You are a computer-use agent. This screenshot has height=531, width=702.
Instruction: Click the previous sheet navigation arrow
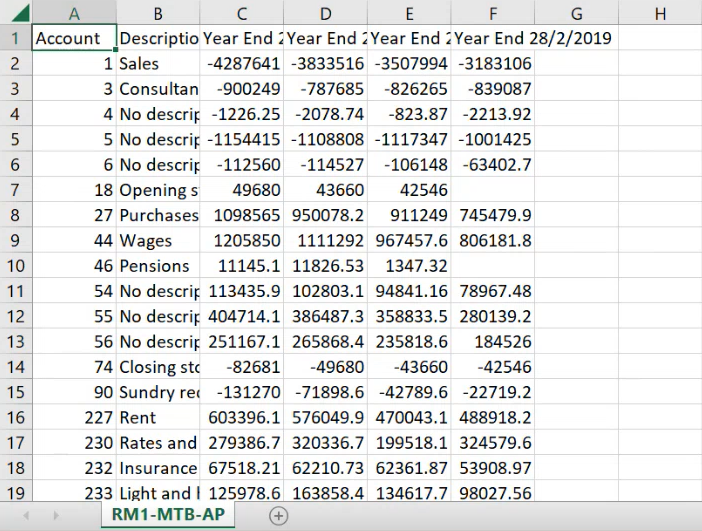coord(27,515)
